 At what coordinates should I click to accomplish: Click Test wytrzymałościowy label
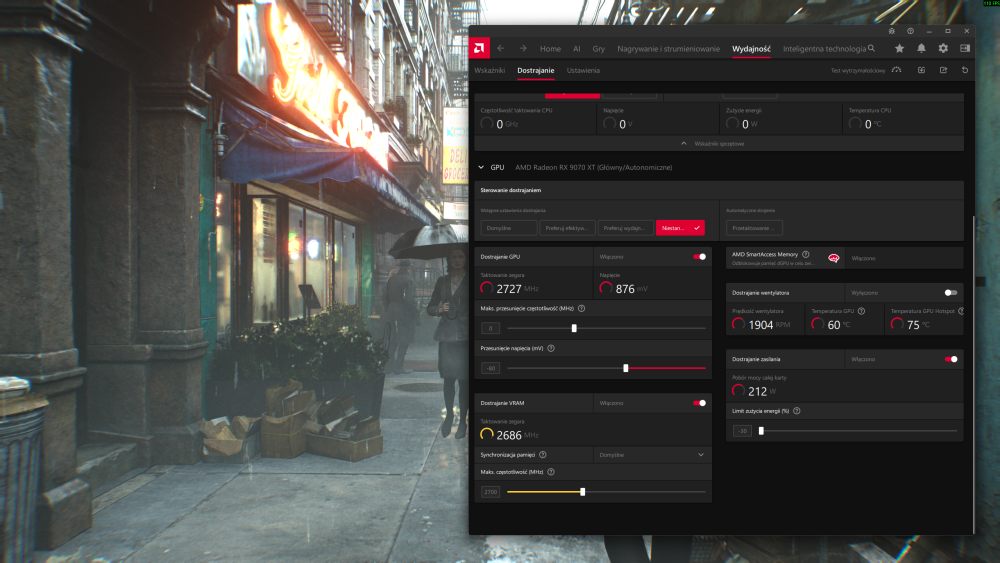coord(857,71)
